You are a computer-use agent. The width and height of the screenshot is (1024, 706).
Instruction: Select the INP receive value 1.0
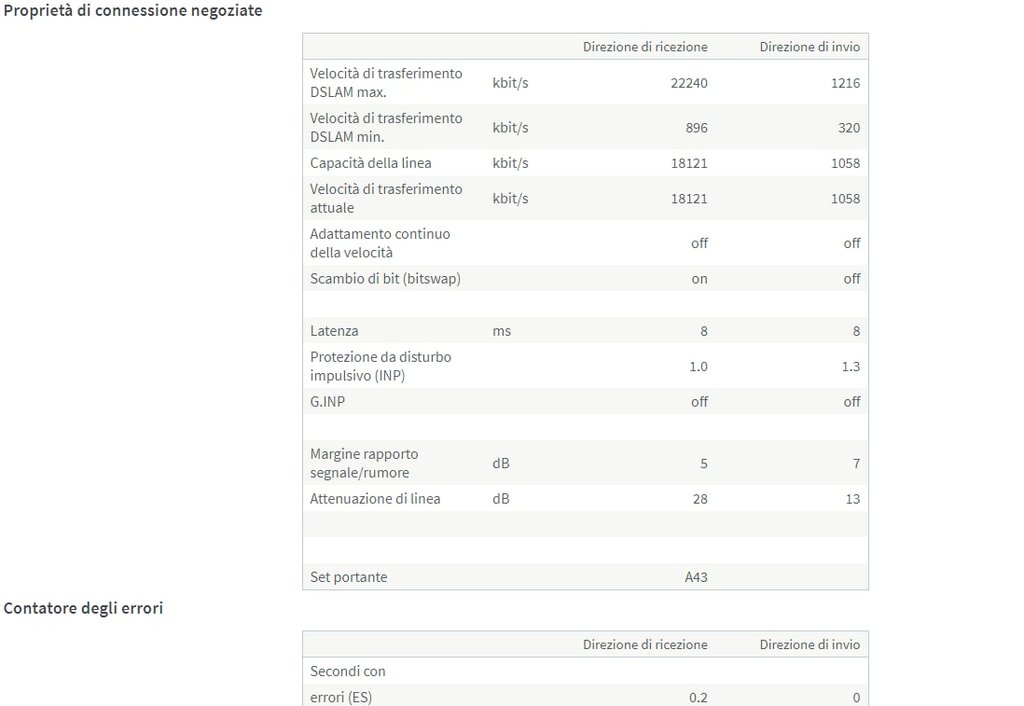tap(698, 367)
